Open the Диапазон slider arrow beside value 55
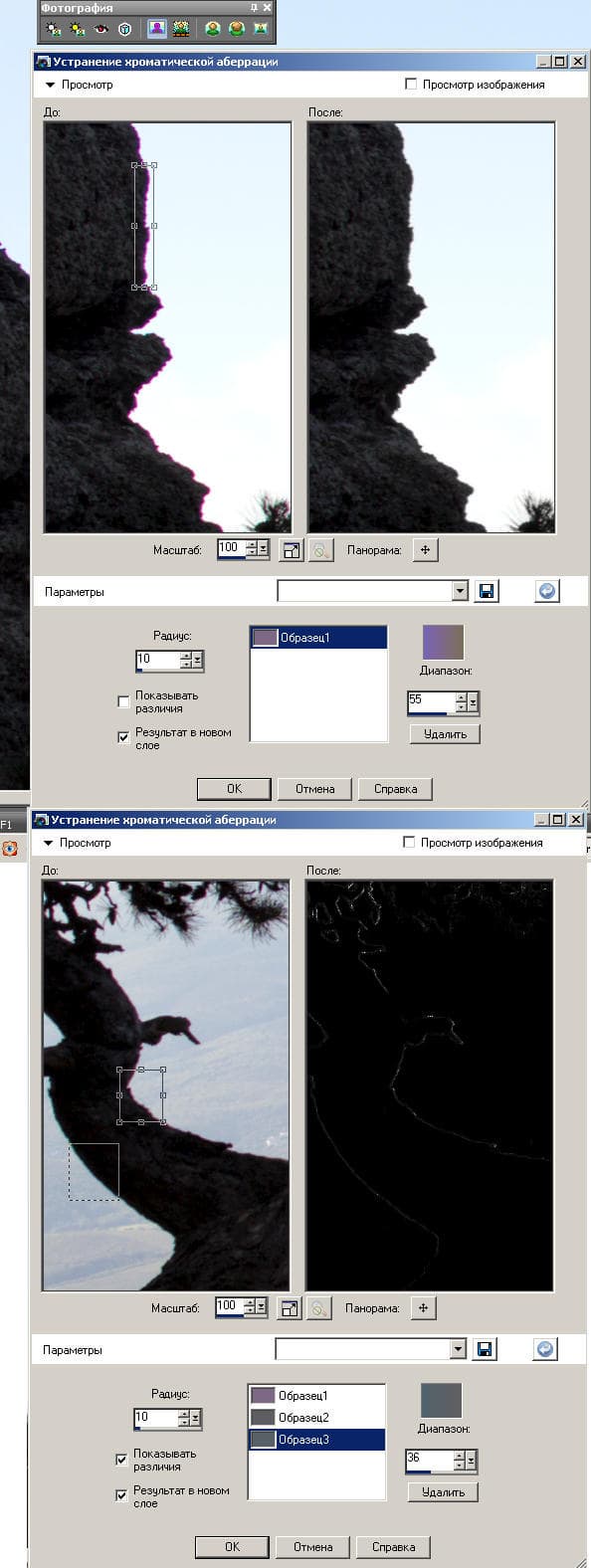591x1568 pixels. pos(473,702)
